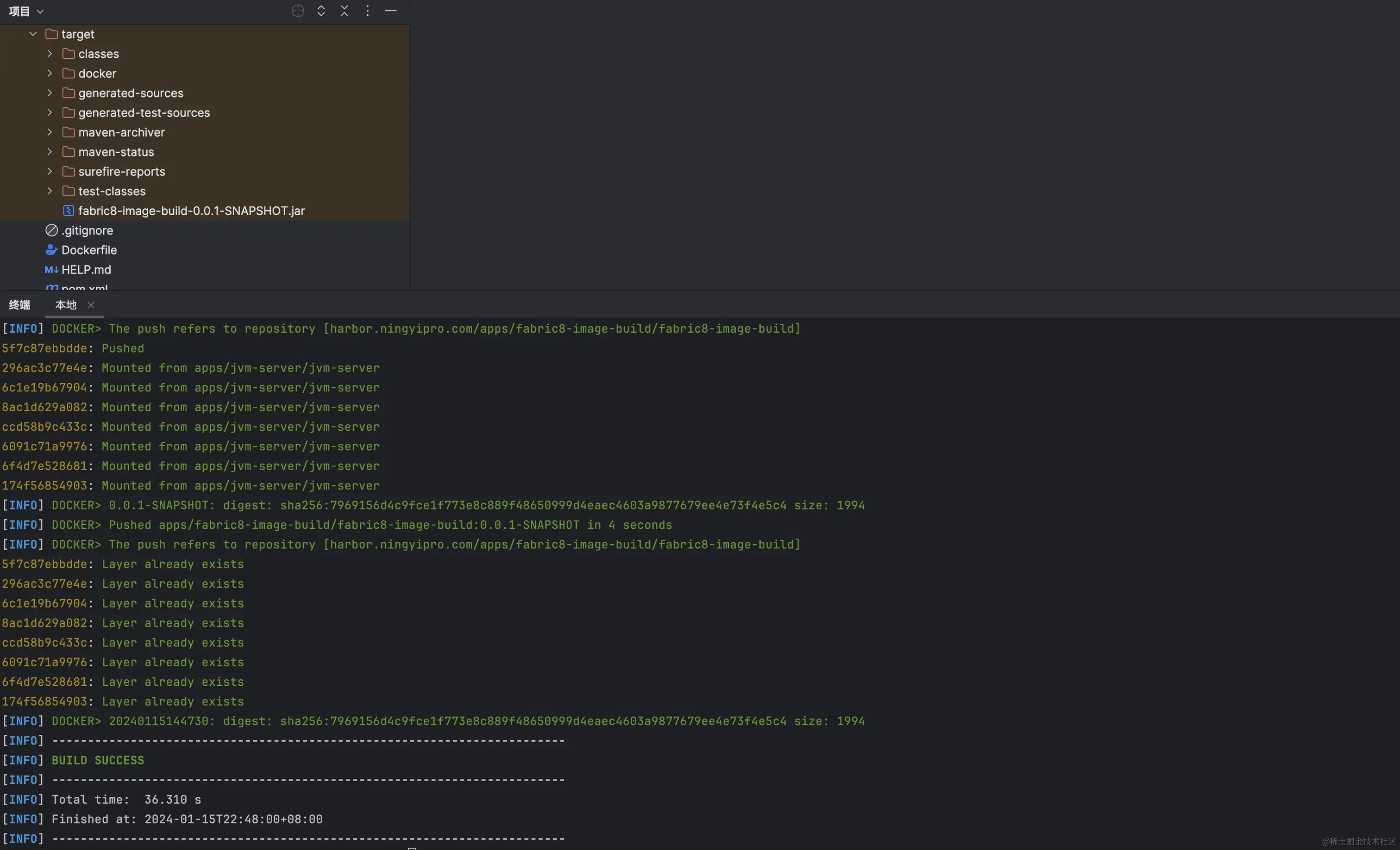Expand the test-classes folder
This screenshot has width=1400, height=850.
[50, 191]
